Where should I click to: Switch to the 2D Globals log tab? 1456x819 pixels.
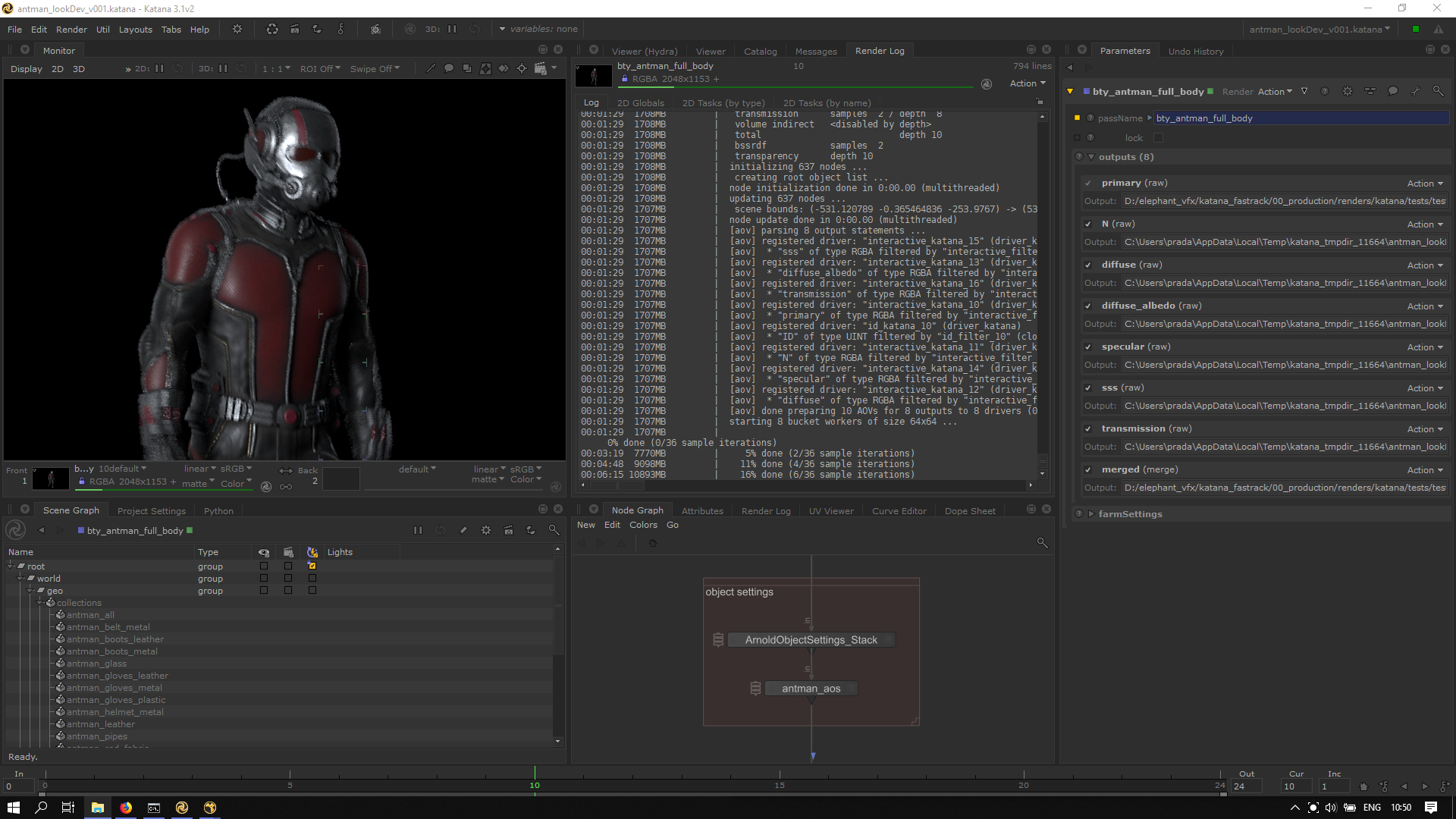tap(641, 102)
